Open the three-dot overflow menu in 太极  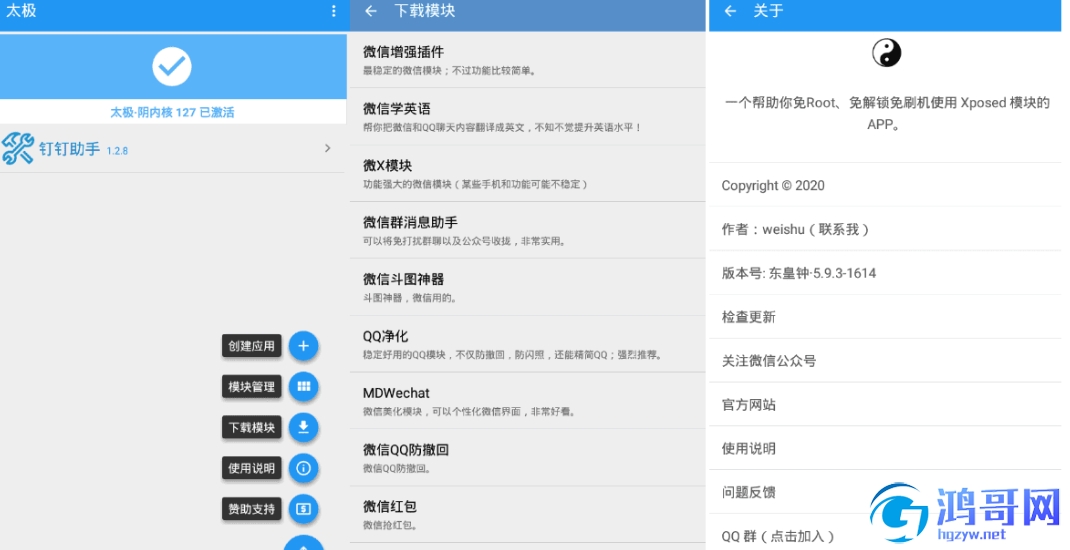(334, 11)
